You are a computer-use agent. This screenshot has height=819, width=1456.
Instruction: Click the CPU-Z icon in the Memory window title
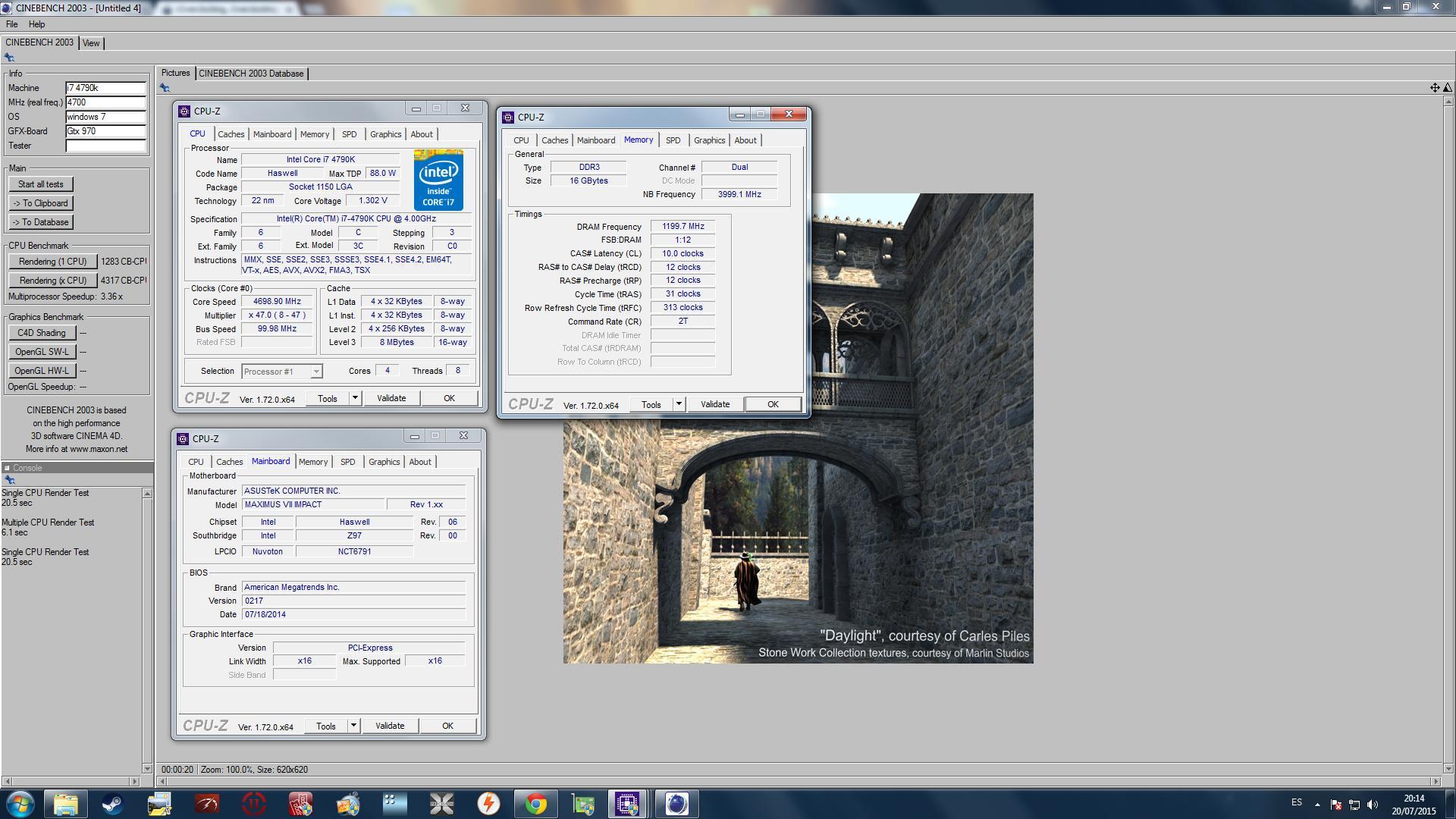pos(508,117)
